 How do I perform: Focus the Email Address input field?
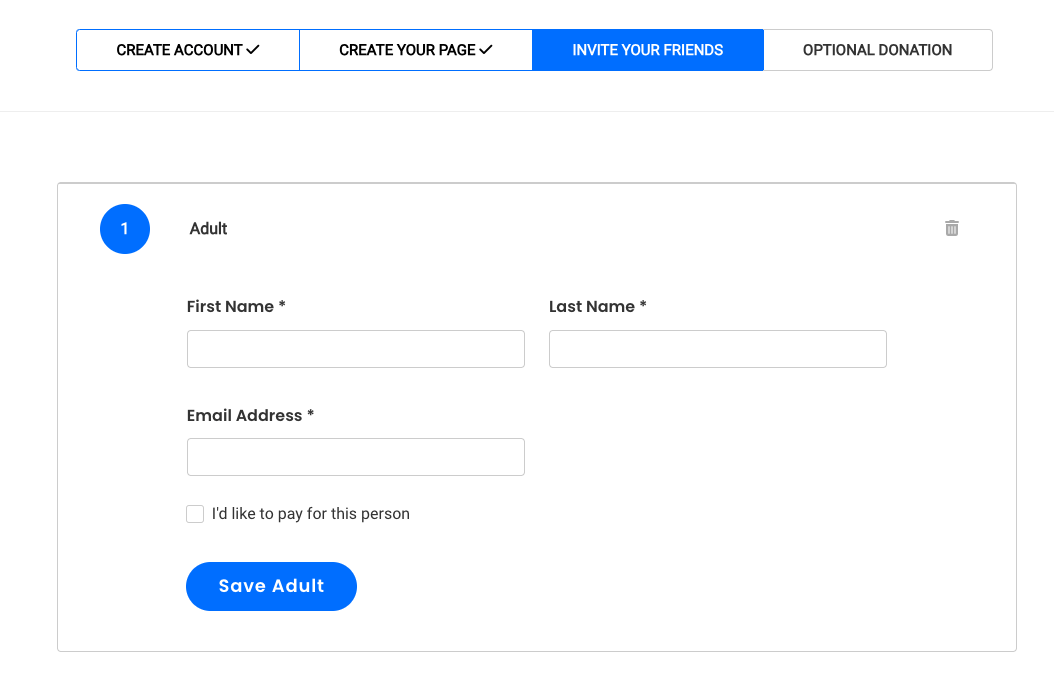coord(355,457)
